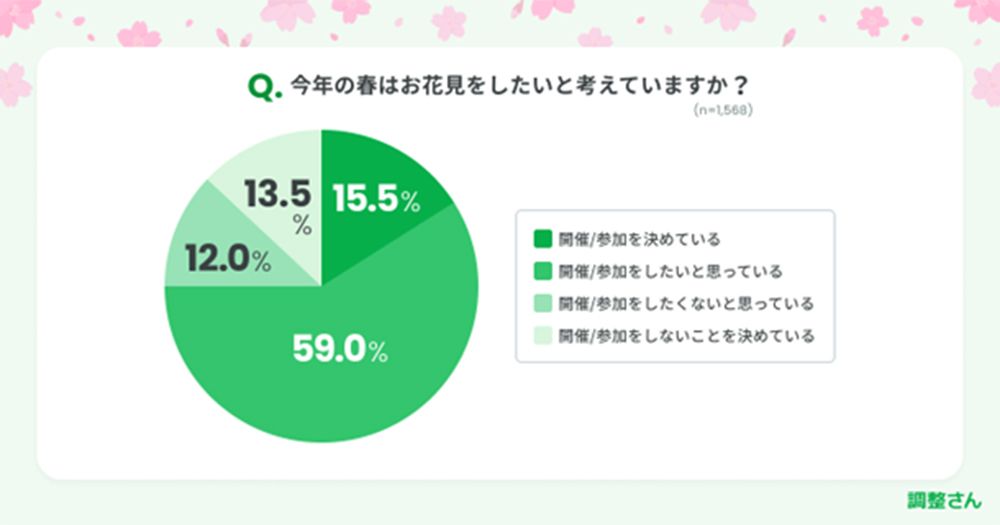Screen dimensions: 1000x525
Task: Click the 12.0% percentage label
Action: pyautogui.click(x=228, y=261)
